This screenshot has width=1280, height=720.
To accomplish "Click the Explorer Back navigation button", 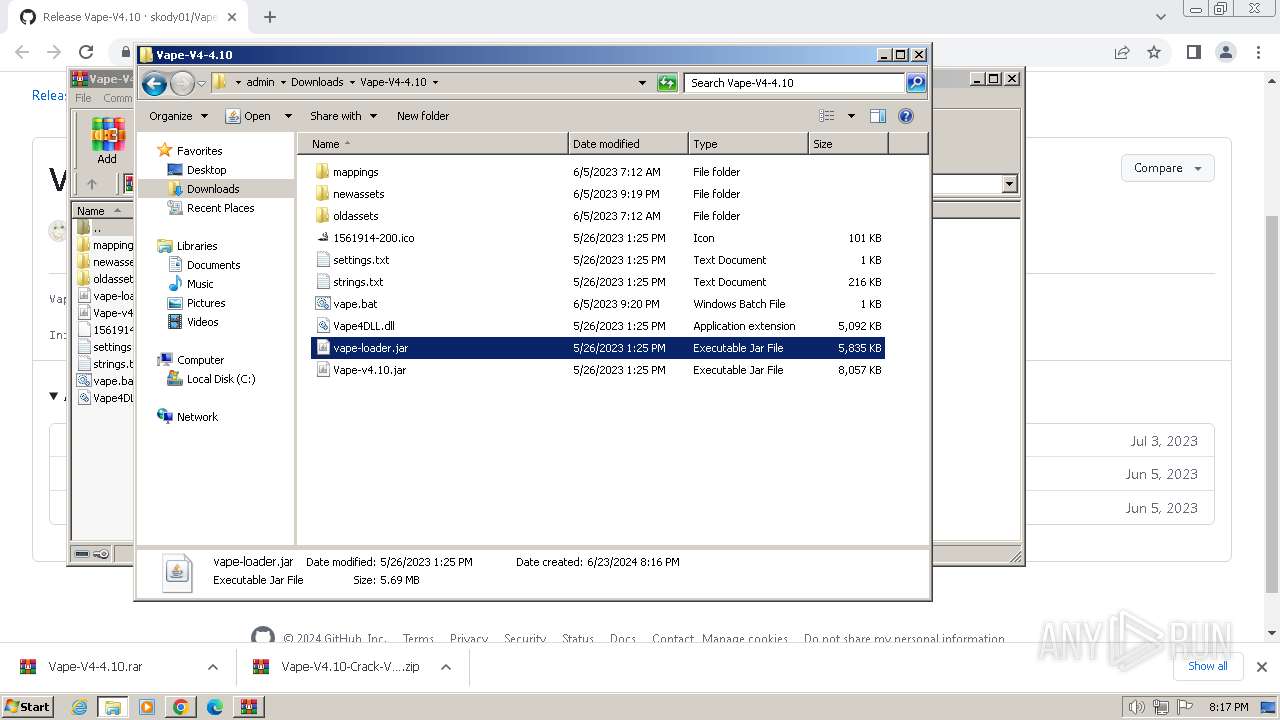I will (x=154, y=83).
